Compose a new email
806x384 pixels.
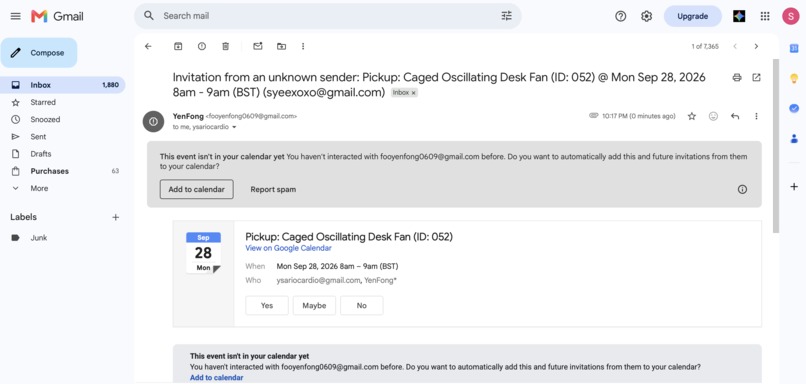(39, 52)
